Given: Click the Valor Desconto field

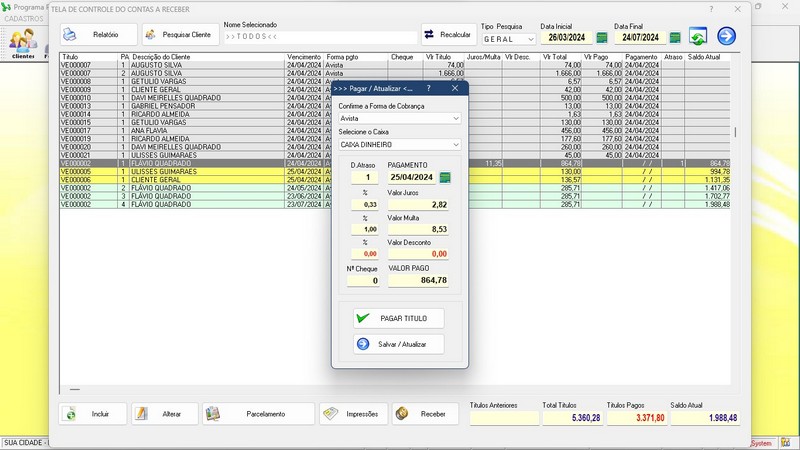Looking at the screenshot, I should click(x=417, y=254).
